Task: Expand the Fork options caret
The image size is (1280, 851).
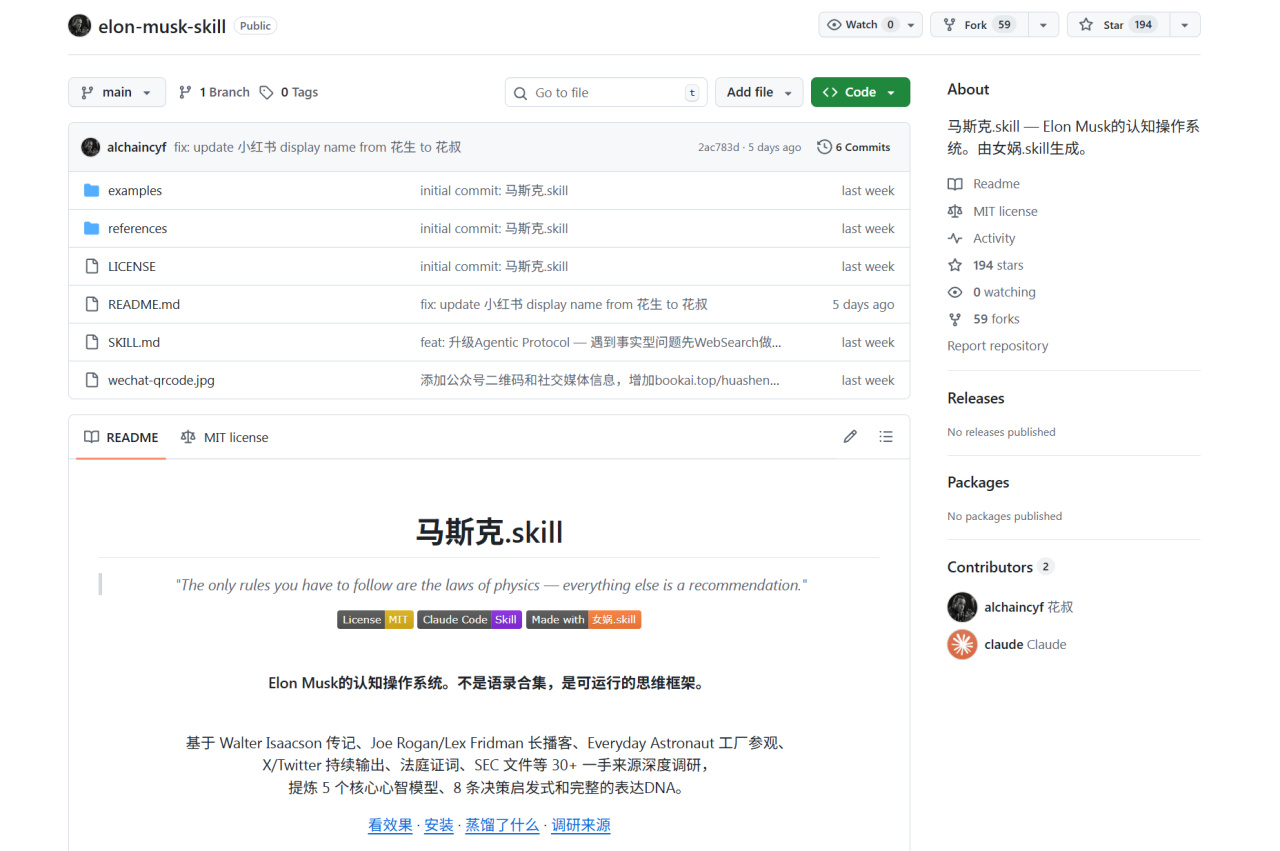Action: point(1042,25)
